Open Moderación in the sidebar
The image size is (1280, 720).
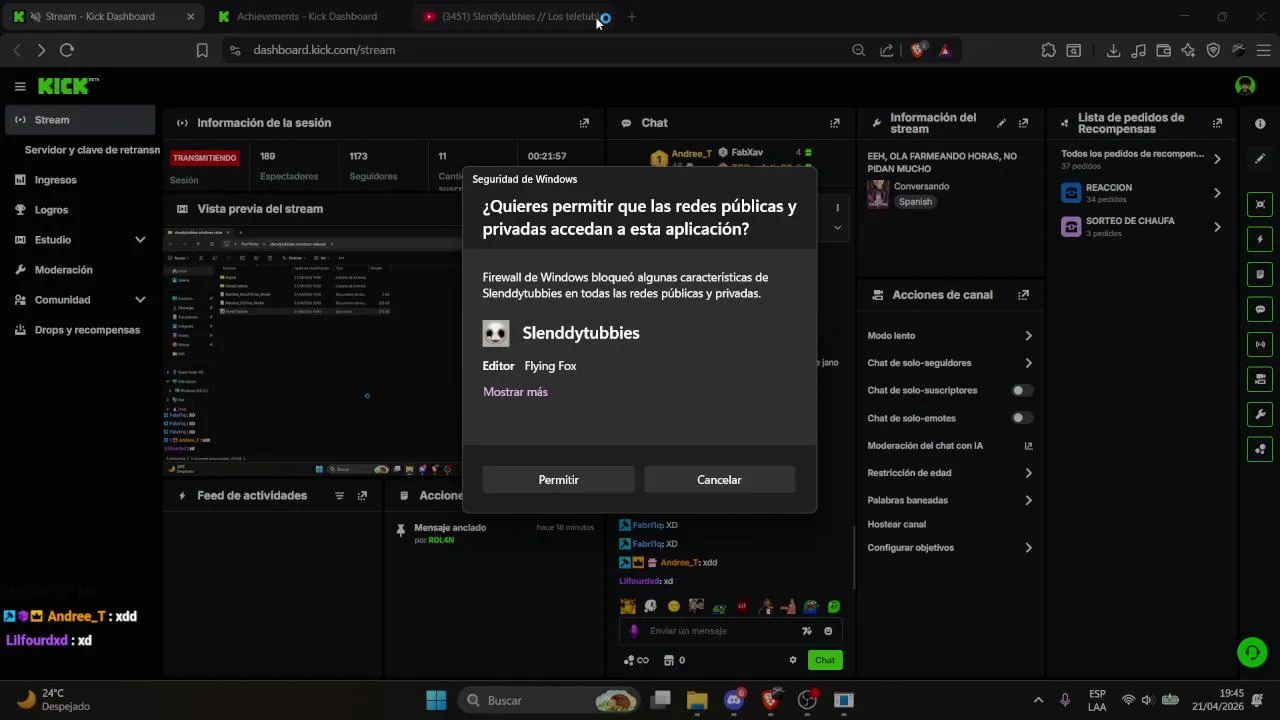coord(80,270)
